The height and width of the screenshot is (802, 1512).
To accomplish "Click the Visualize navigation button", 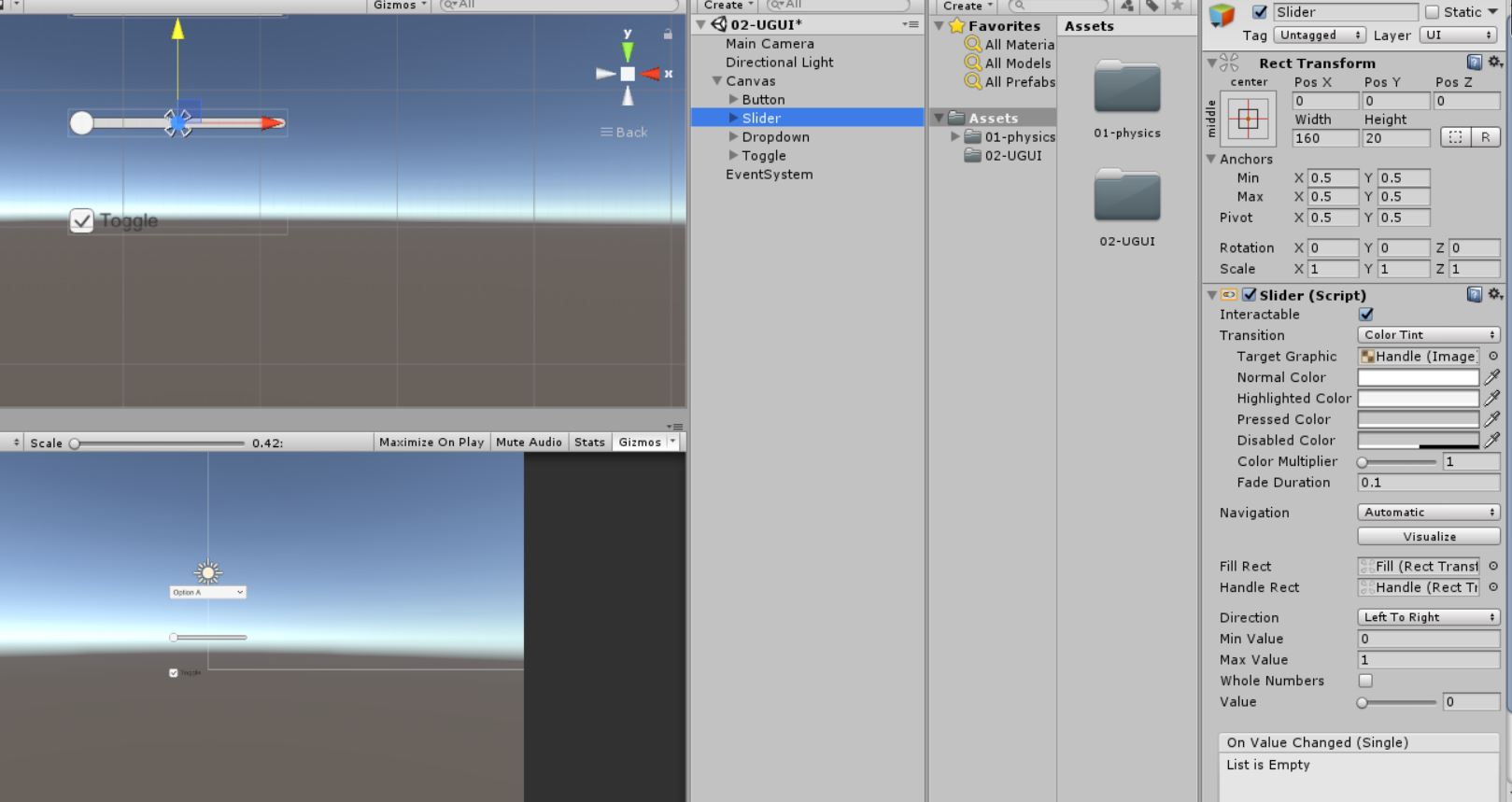I will (x=1429, y=537).
